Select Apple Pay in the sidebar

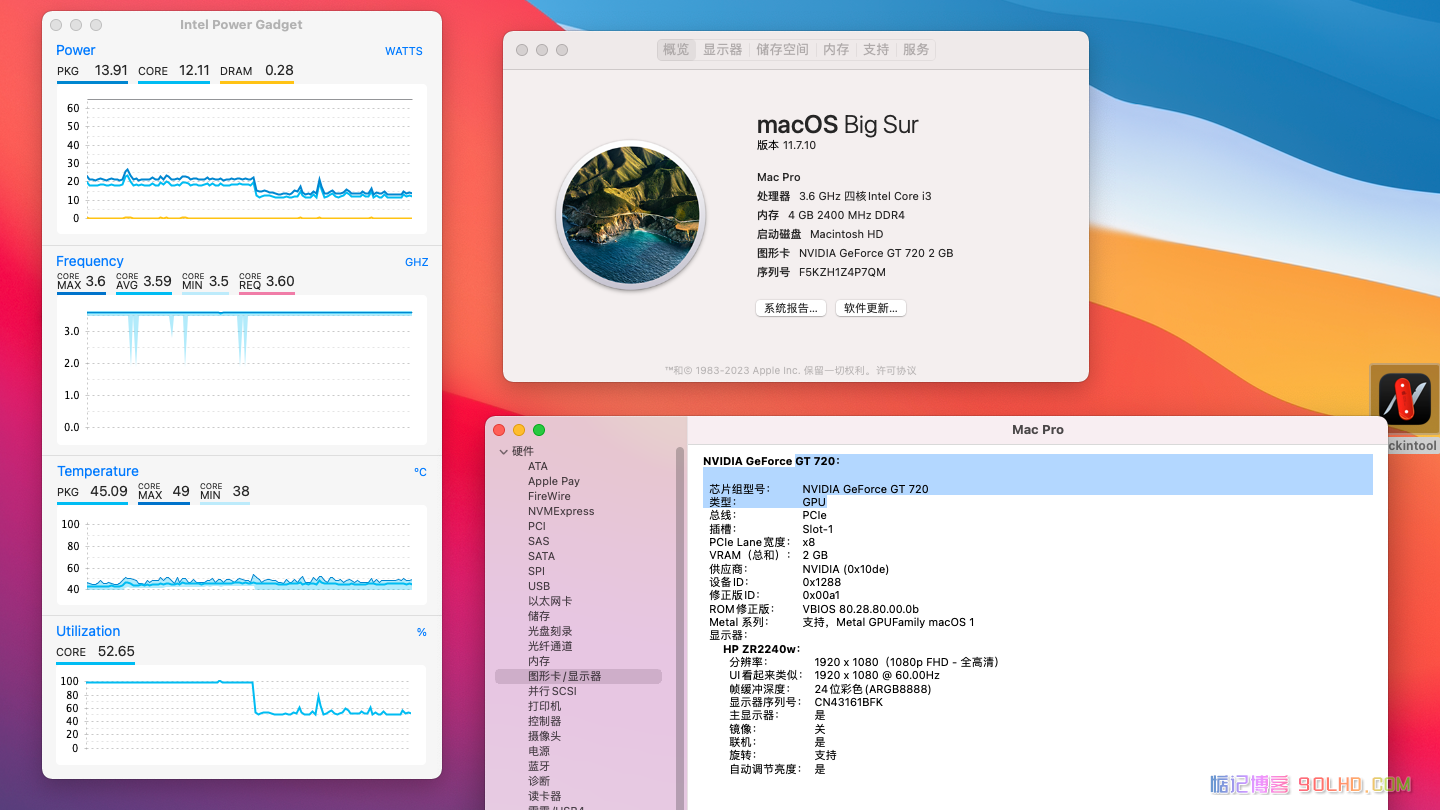pyautogui.click(x=554, y=481)
